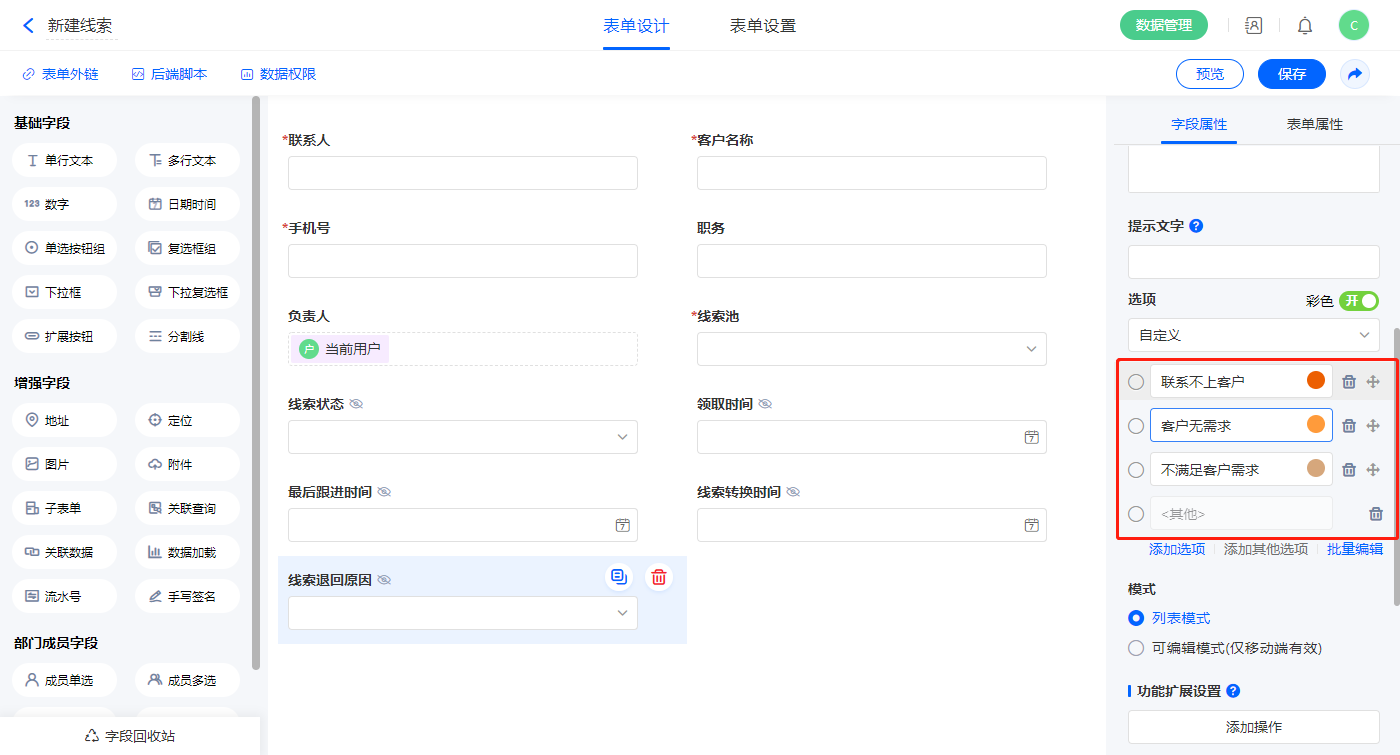Viewport: 1400px width, 755px height.
Task: Open the 自定义 options dropdown
Action: click(x=1253, y=335)
